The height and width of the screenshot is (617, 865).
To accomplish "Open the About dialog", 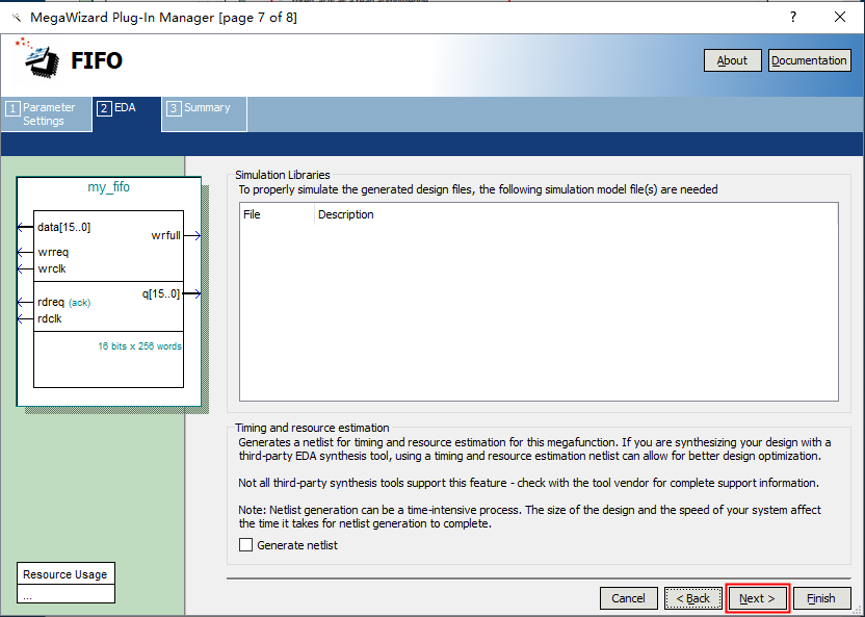I will pyautogui.click(x=732, y=60).
